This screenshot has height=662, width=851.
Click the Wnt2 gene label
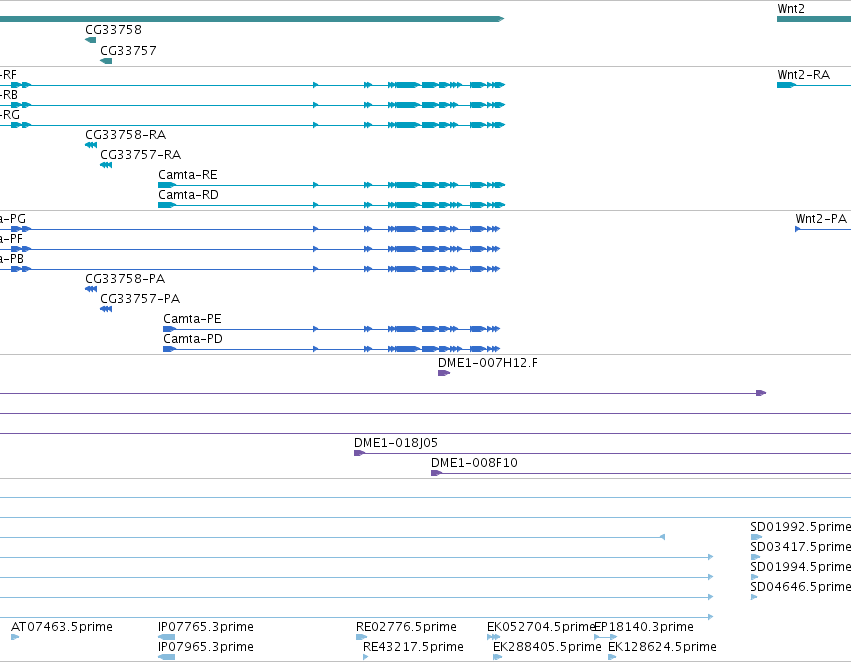pos(791,9)
